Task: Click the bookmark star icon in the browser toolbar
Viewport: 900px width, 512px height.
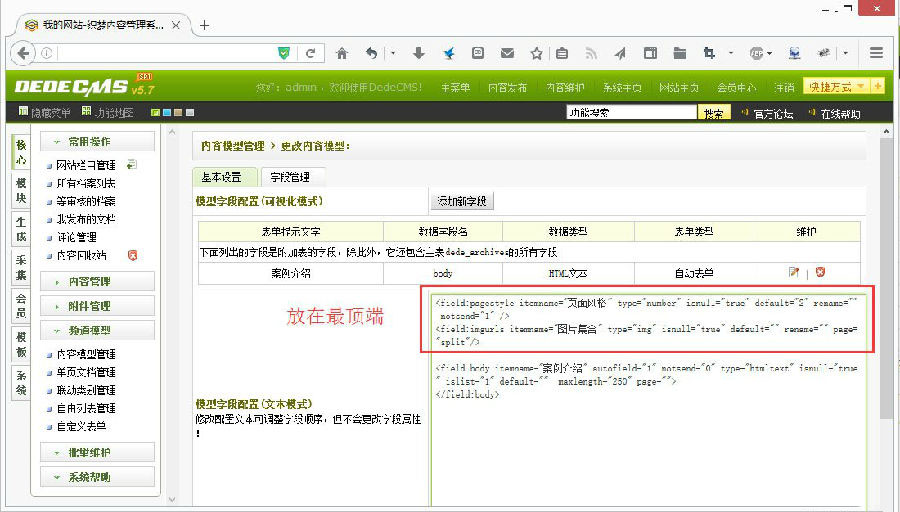Action: [536, 53]
